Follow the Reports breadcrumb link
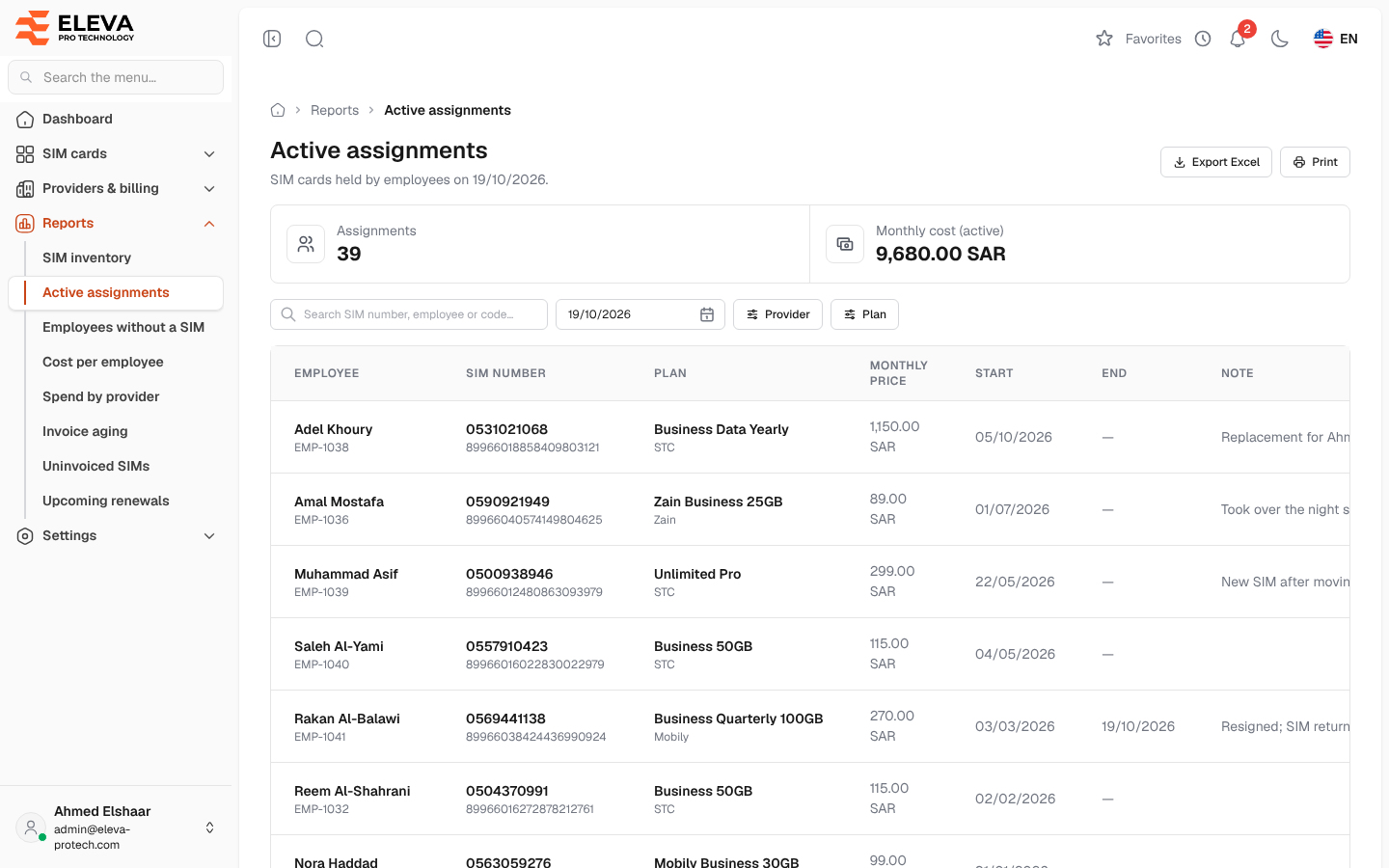Image resolution: width=1389 pixels, height=868 pixels. point(335,110)
